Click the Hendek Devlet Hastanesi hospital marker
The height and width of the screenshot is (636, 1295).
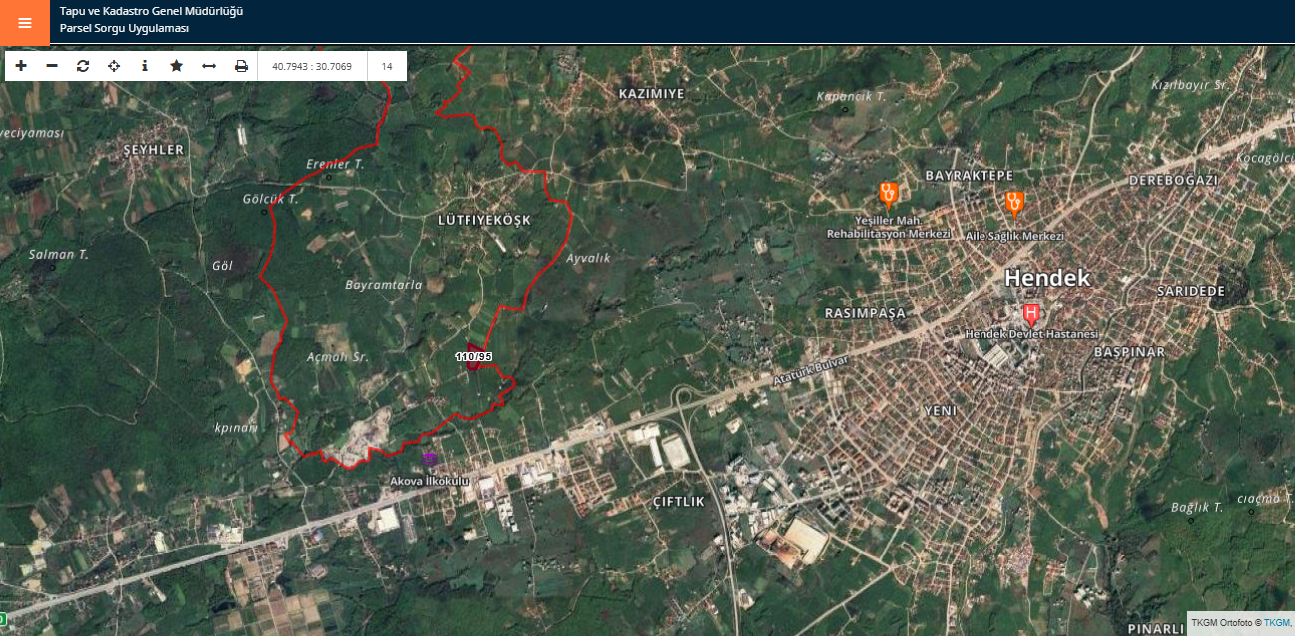(x=1031, y=313)
